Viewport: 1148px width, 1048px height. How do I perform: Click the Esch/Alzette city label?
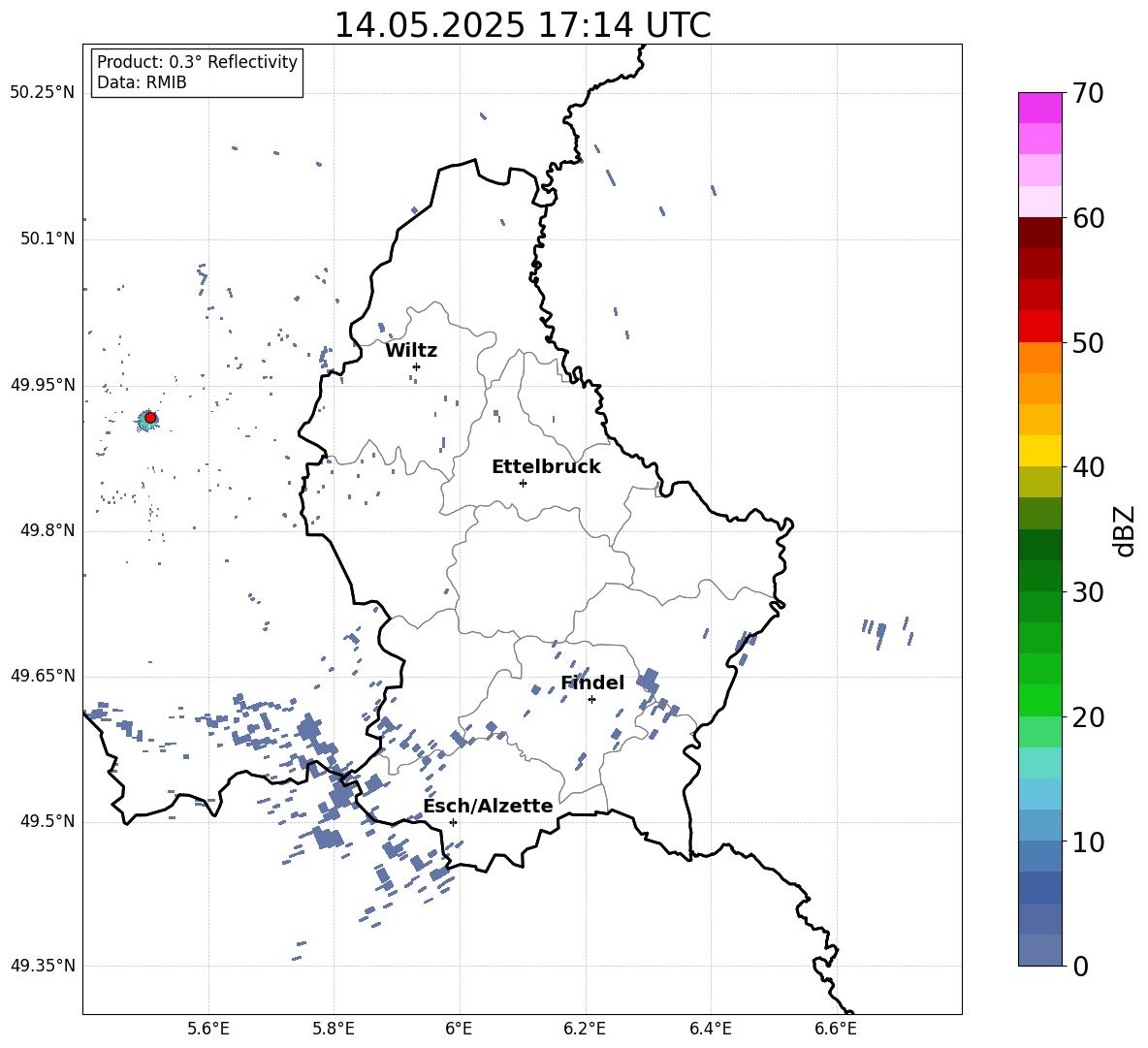[488, 806]
